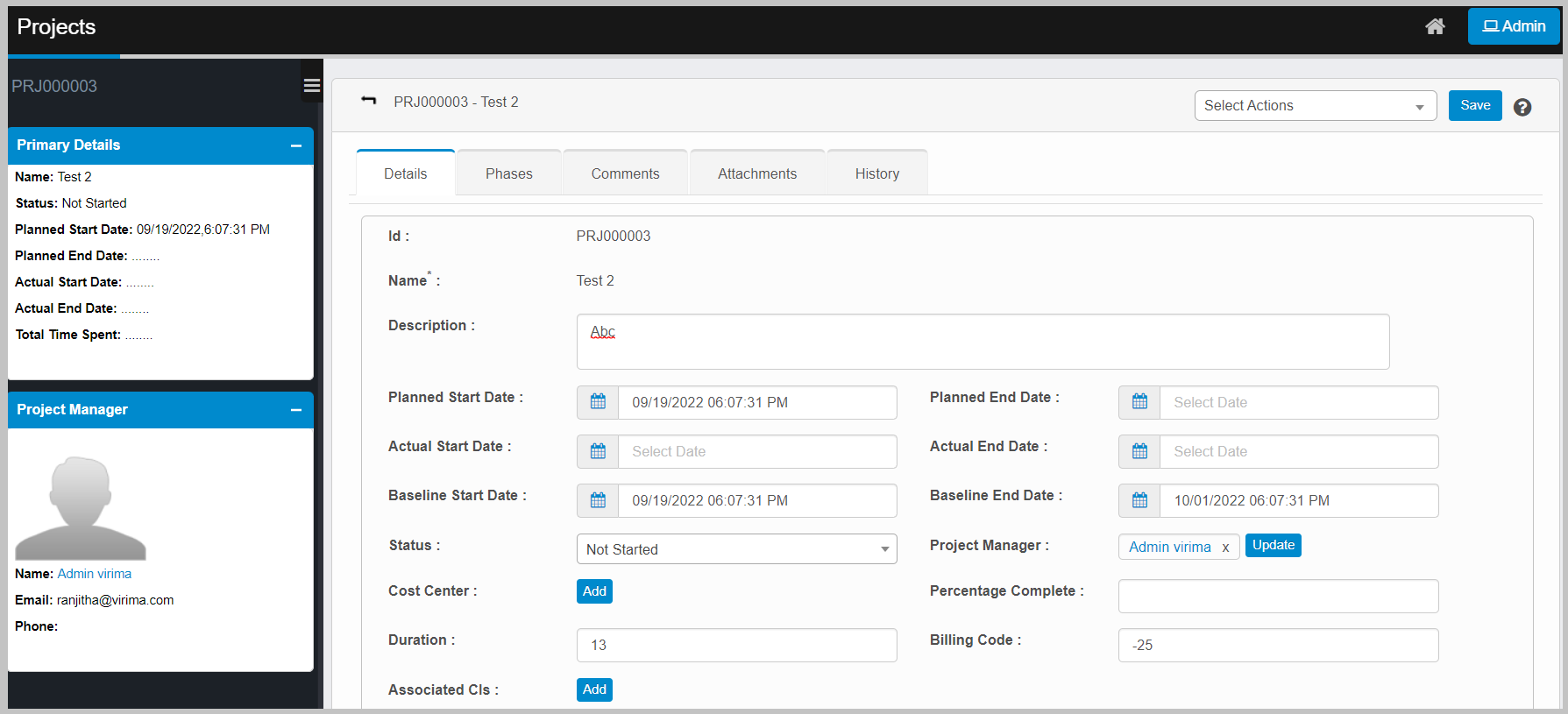Viewport: 1568px width, 714px height.
Task: Open calendar for Planned Start Date
Action: coord(598,402)
